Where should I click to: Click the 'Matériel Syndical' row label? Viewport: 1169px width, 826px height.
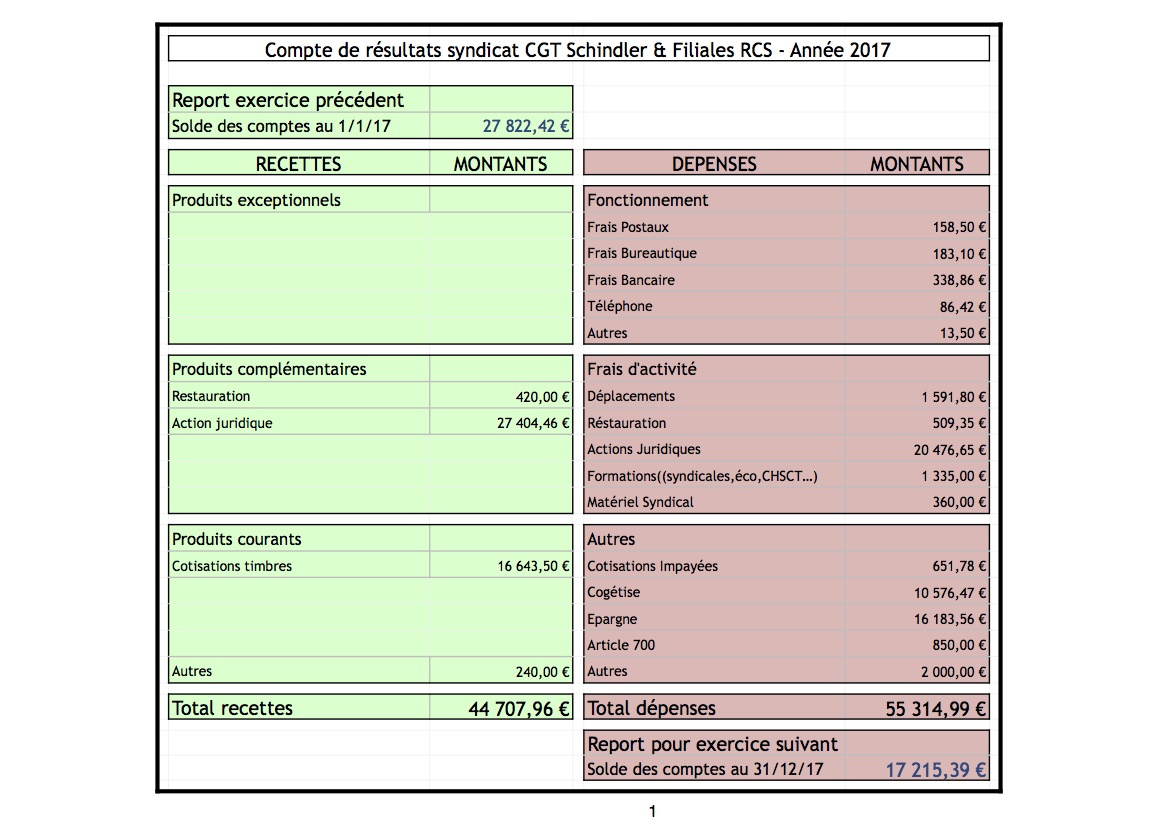point(640,502)
